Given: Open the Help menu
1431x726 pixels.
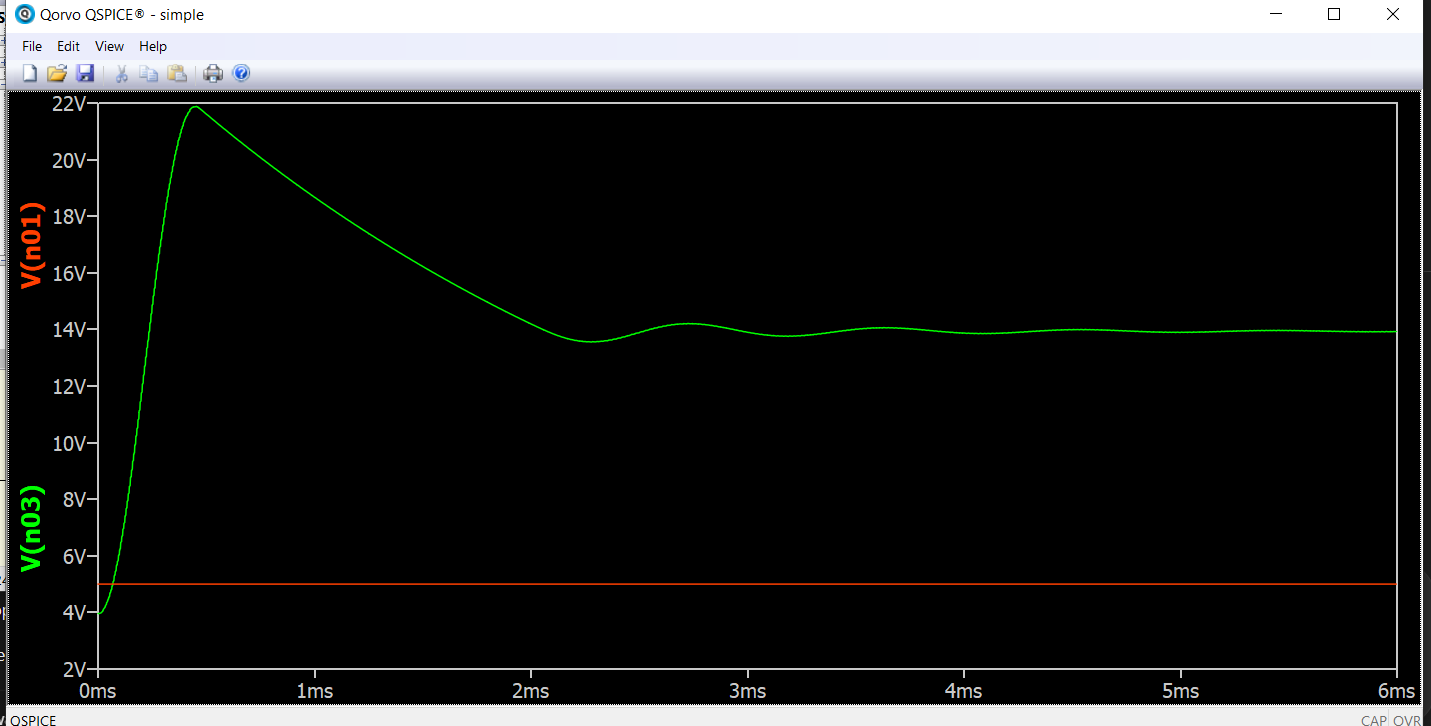Looking at the screenshot, I should [x=153, y=46].
